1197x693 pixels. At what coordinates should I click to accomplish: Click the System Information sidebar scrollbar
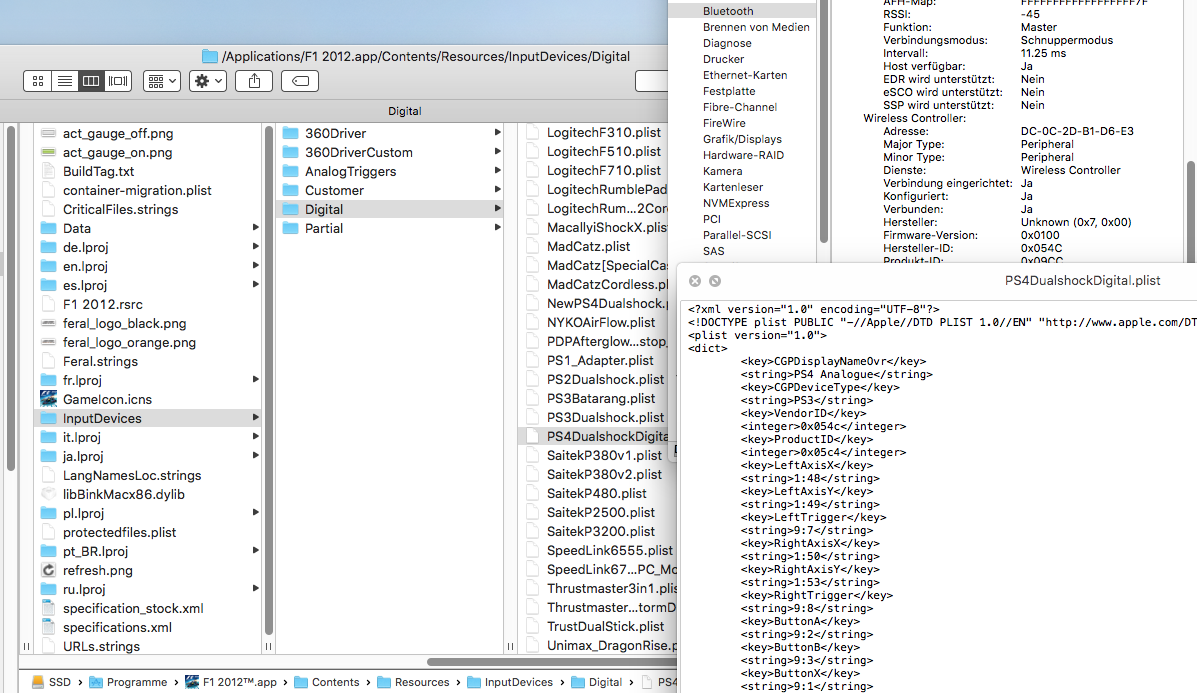tap(824, 122)
